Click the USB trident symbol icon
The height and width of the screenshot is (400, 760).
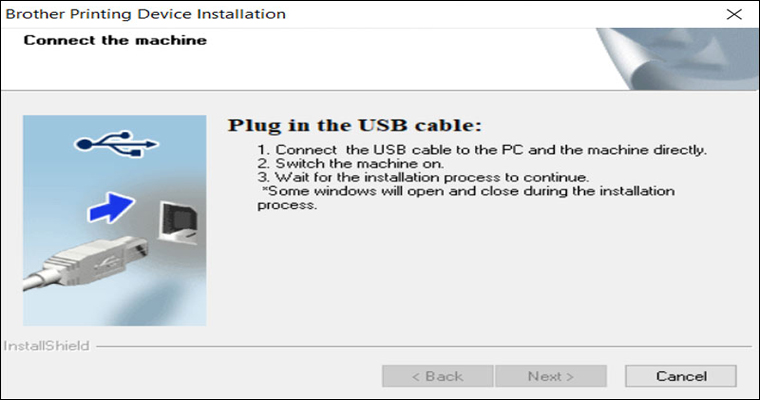[116, 146]
